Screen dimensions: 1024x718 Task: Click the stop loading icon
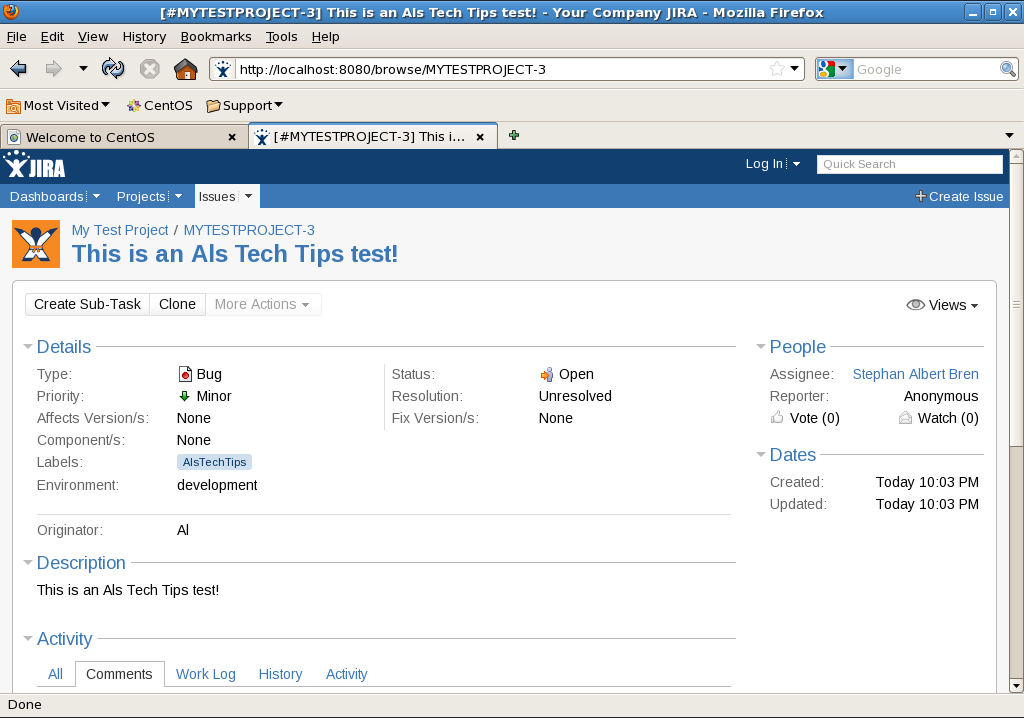tap(150, 69)
